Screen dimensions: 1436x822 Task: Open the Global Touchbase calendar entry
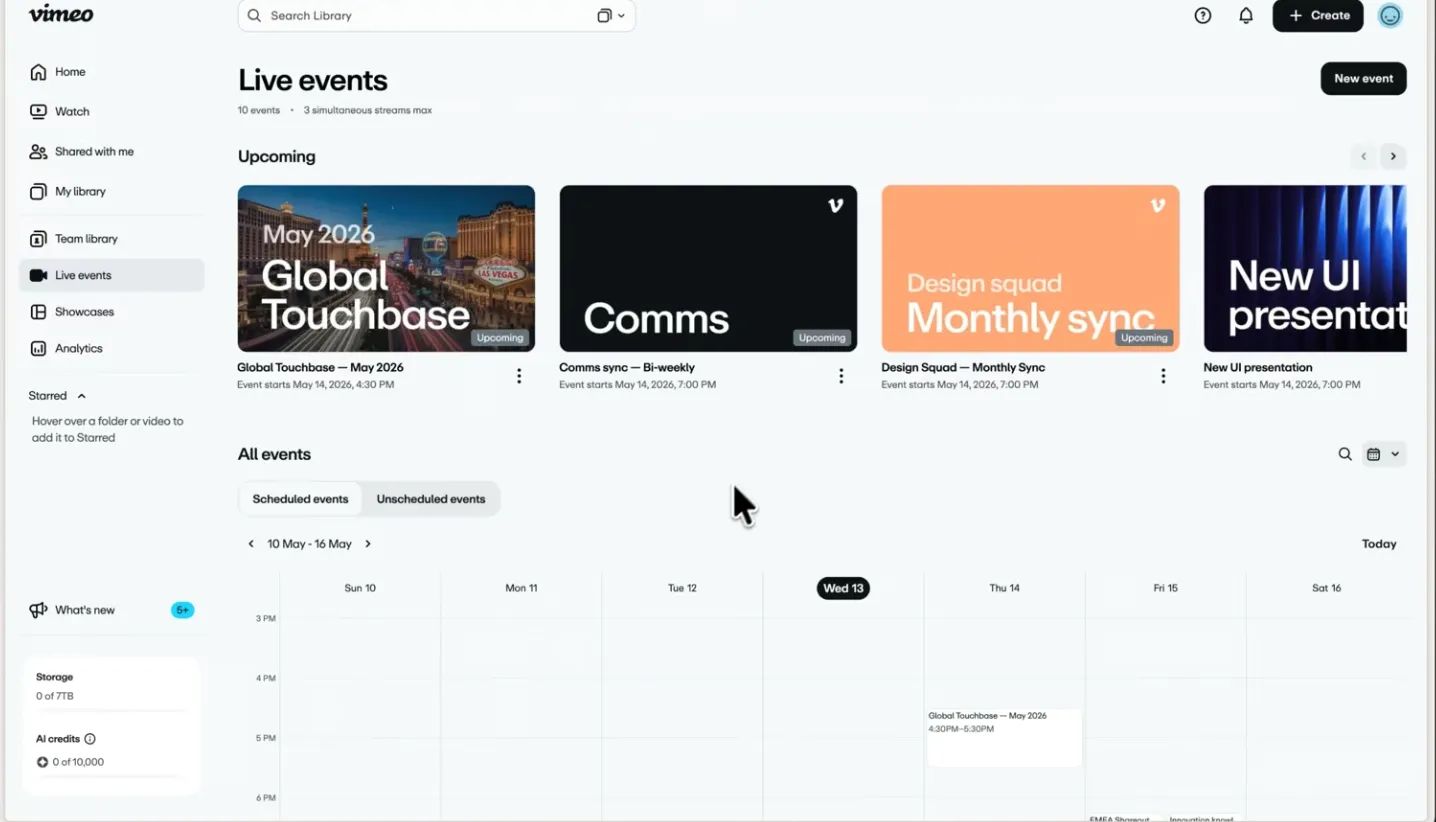coord(1004,738)
